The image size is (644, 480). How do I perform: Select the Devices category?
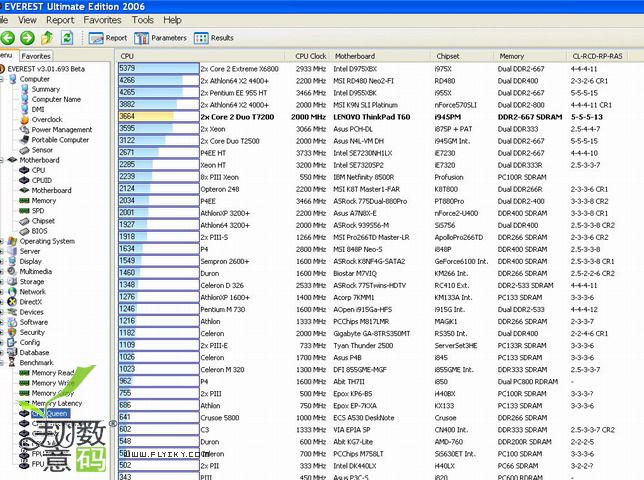pos(31,312)
